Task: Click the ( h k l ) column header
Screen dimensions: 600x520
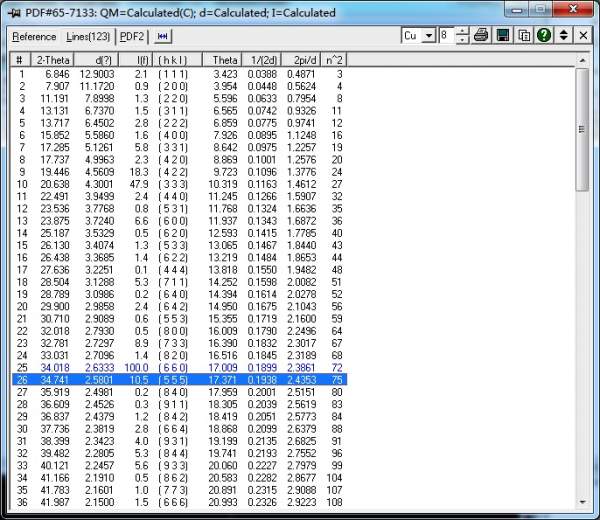Action: coord(177,60)
